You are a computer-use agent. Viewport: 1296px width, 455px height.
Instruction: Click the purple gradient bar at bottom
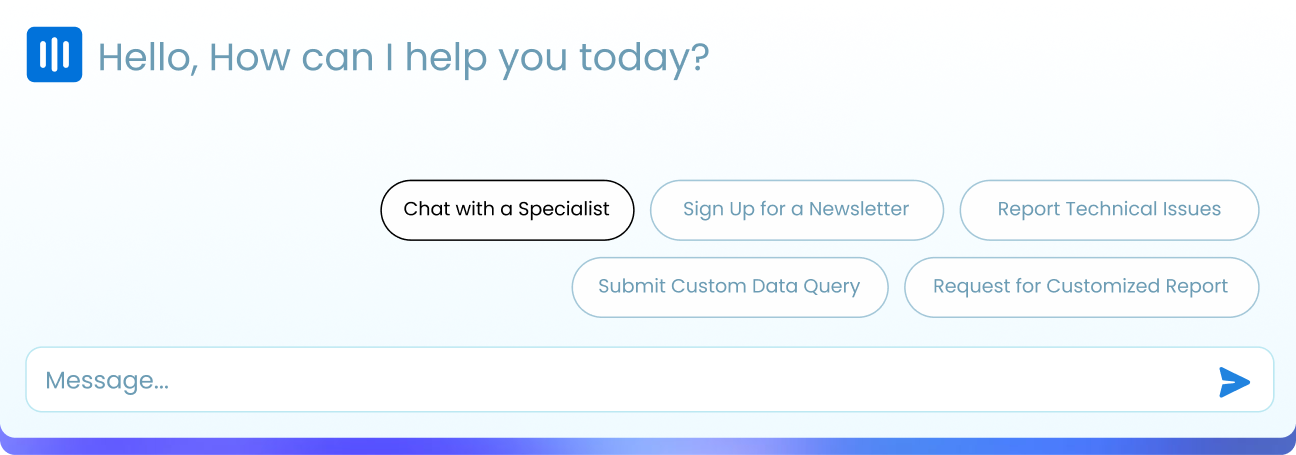[x=648, y=446]
